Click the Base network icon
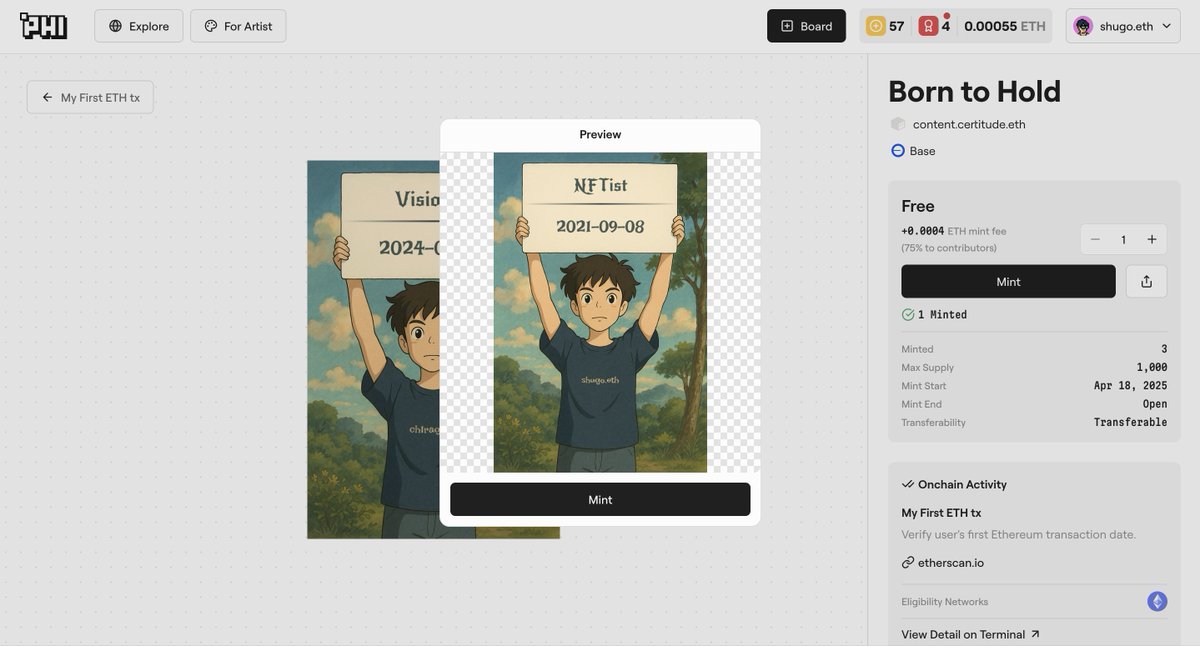 pyautogui.click(x=898, y=150)
